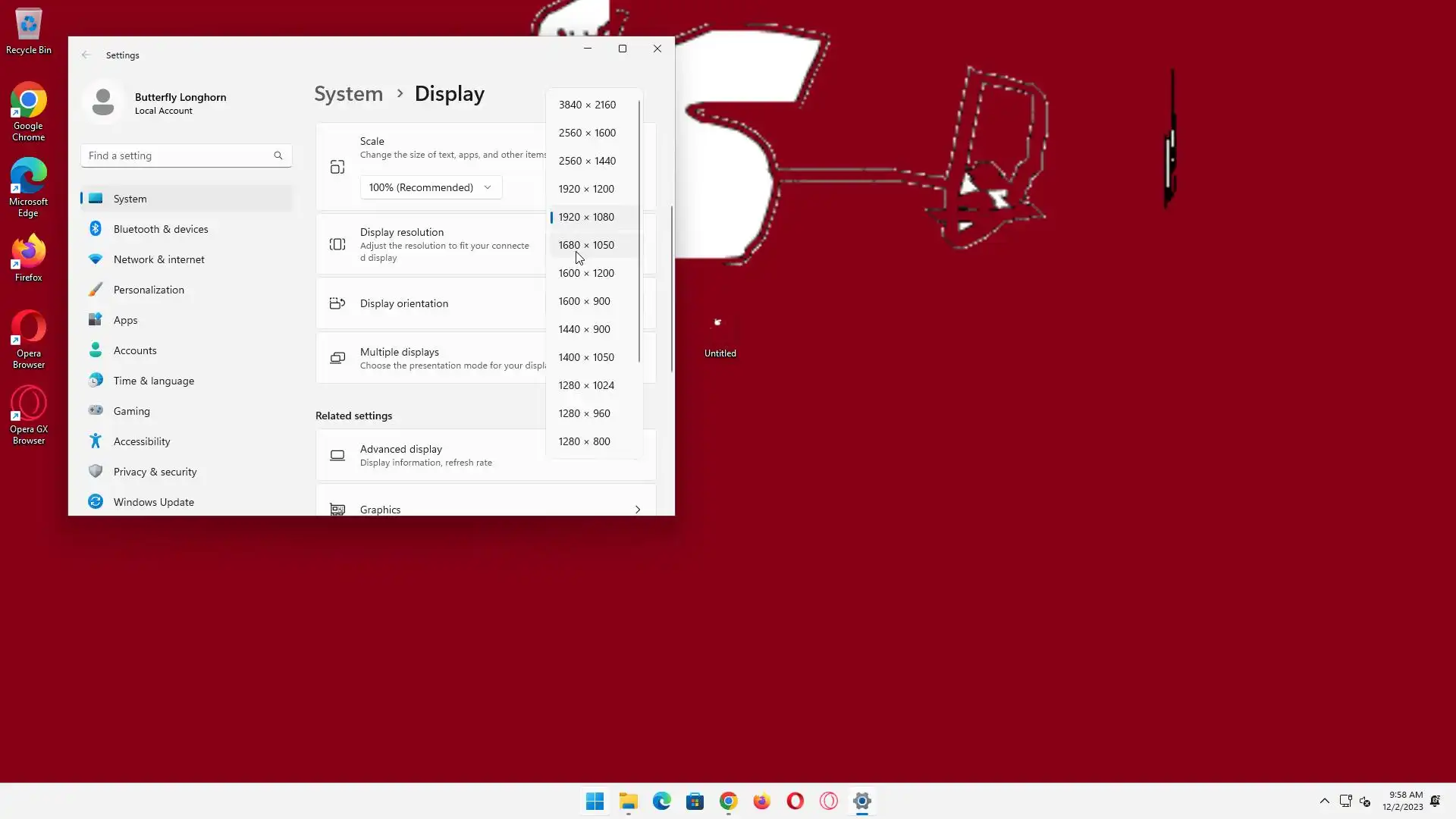Viewport: 1456px width, 819px height.
Task: Open Bluetooth & devices settings
Action: 160,229
